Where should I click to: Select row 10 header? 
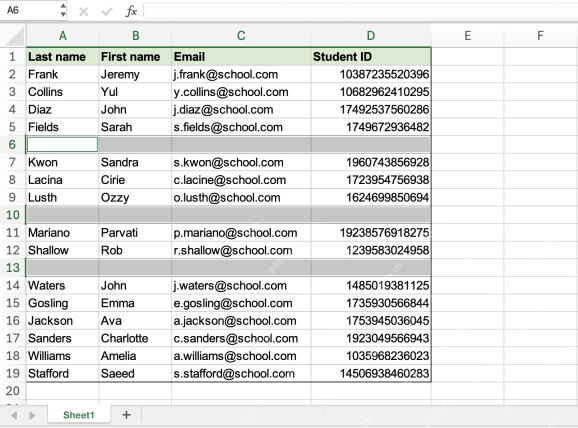tap(13, 215)
